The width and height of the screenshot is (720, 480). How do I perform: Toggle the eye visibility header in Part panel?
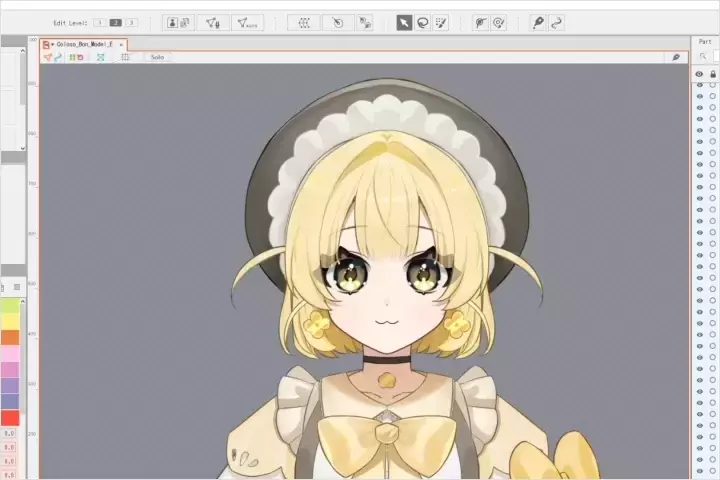pos(699,74)
